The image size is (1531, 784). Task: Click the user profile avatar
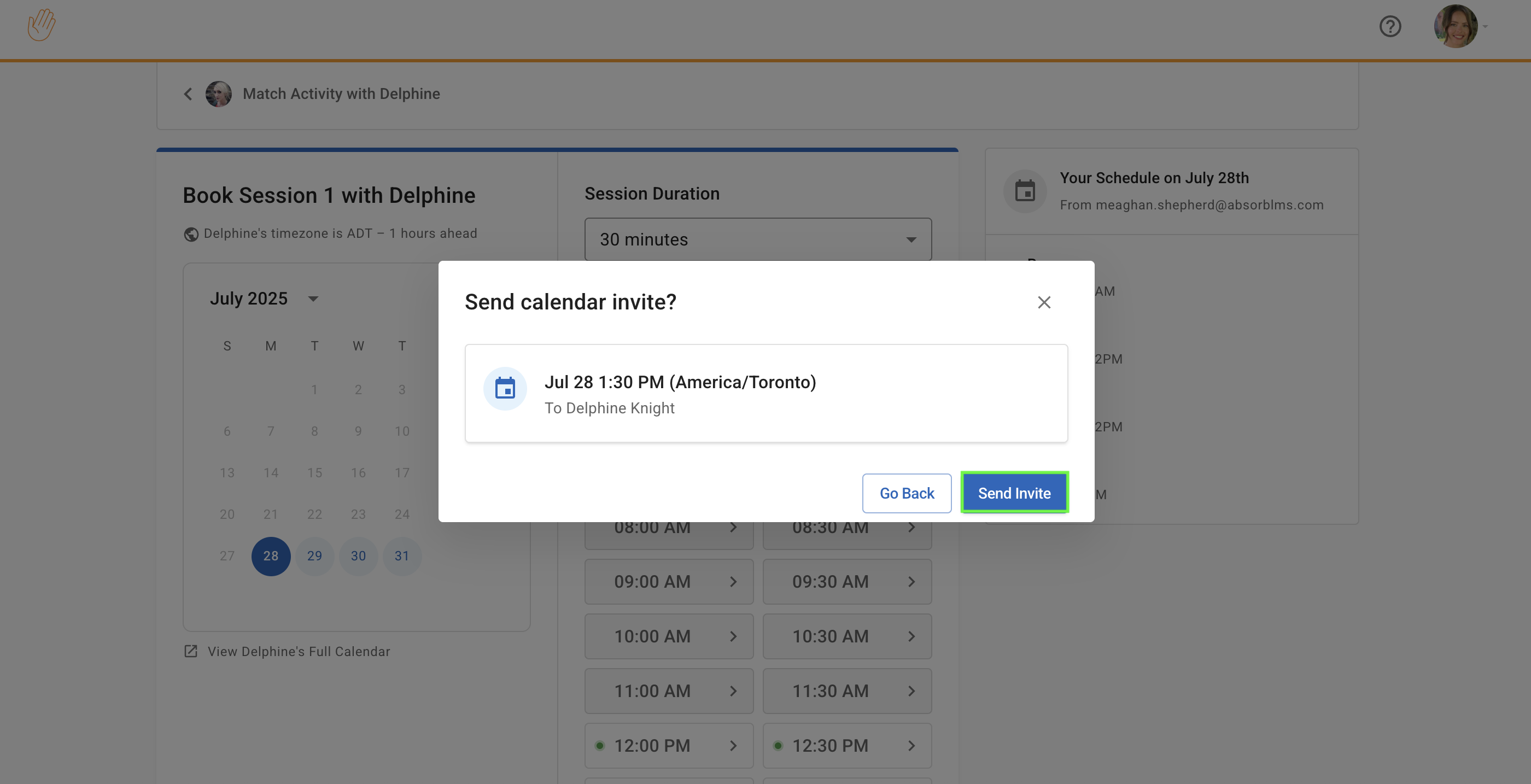1456,27
